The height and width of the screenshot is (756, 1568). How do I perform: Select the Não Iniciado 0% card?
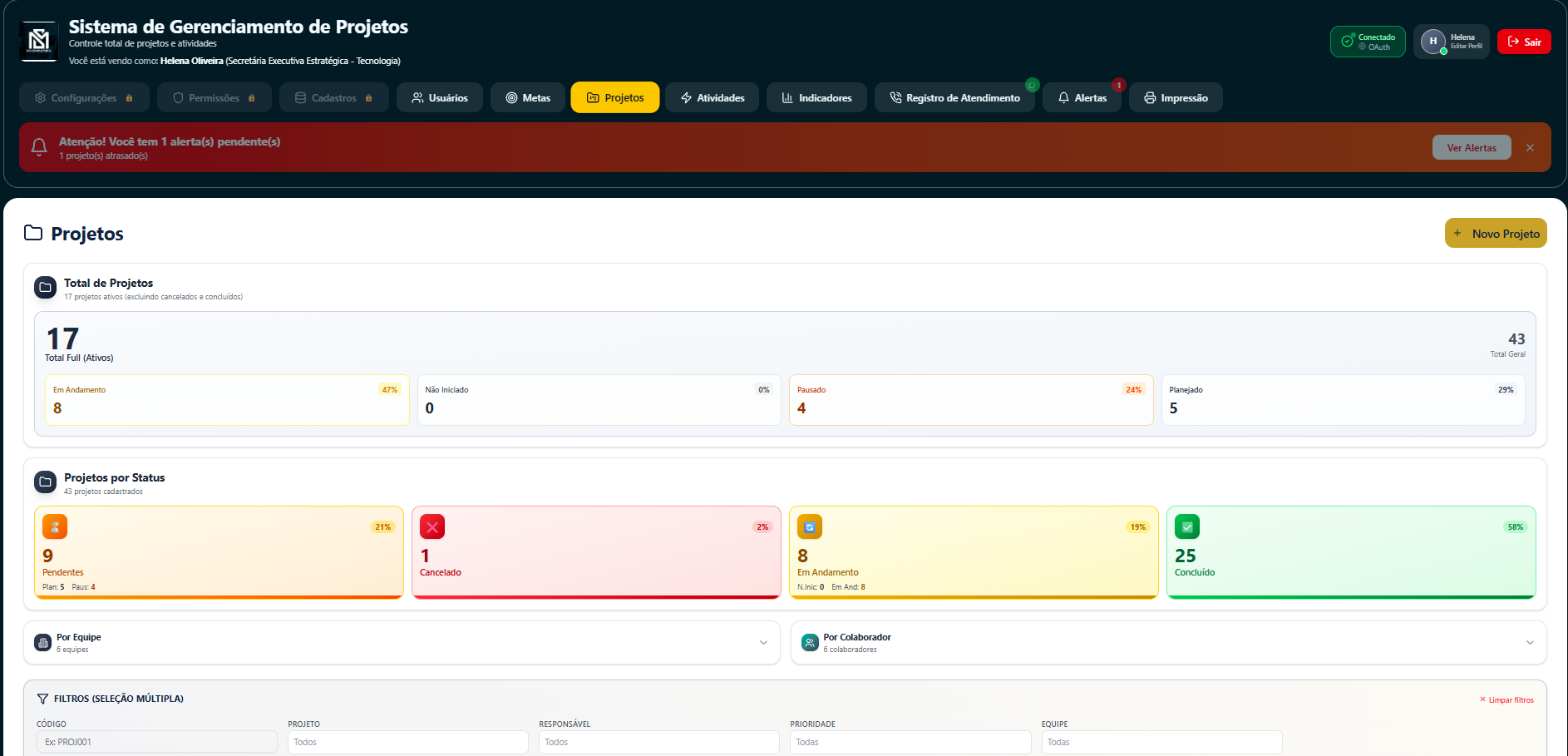click(599, 400)
